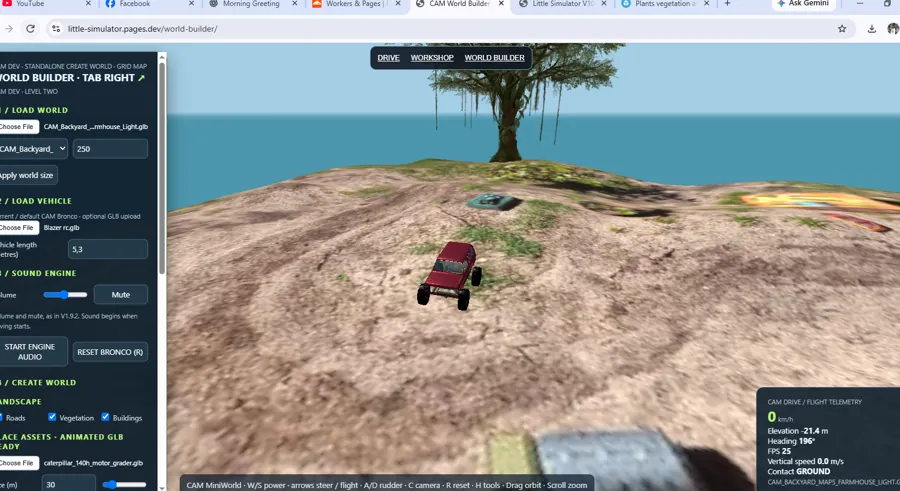Toggle the Vegetation checkbox
The width and height of the screenshot is (900, 491).
(x=52, y=417)
